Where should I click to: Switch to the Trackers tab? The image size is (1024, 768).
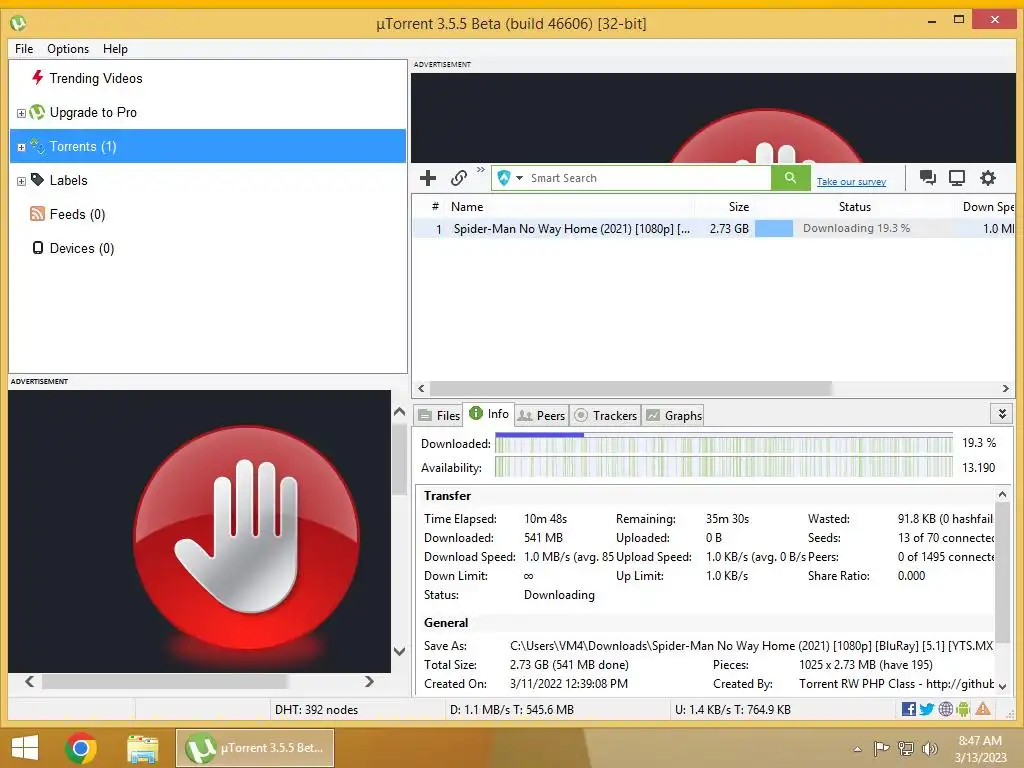605,415
